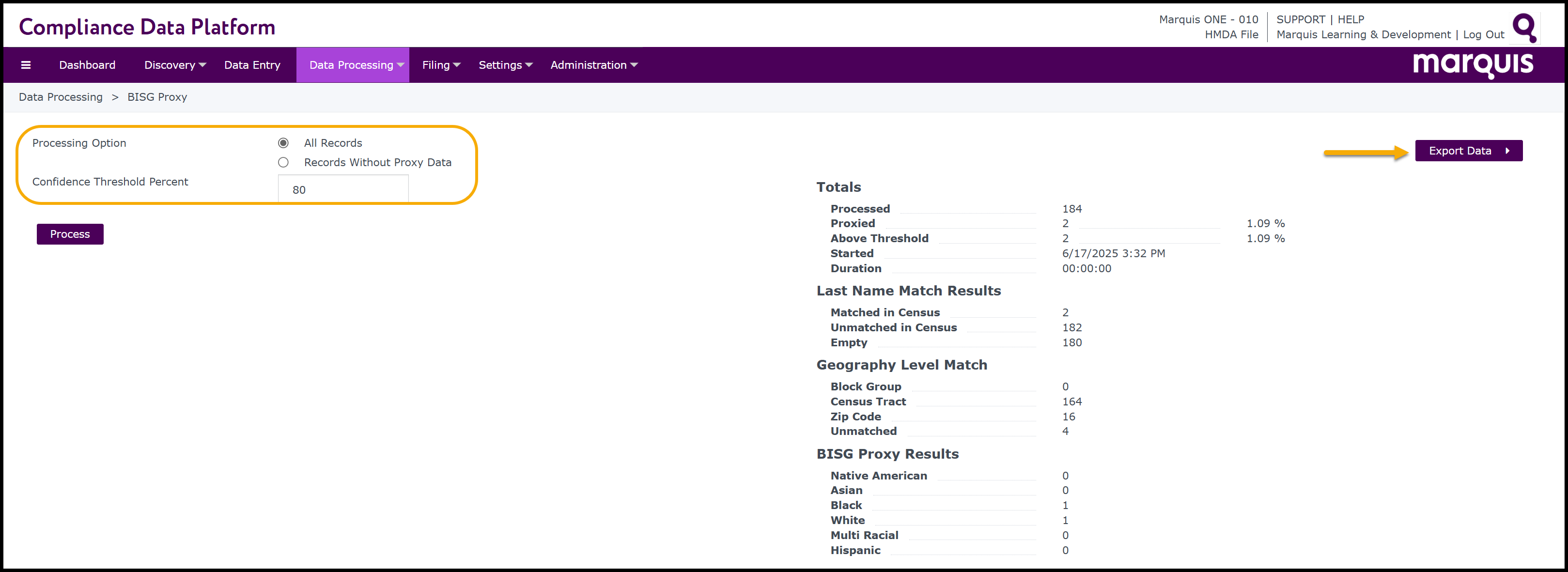The height and width of the screenshot is (572, 1568).
Task: Open the hamburger navigation menu icon
Action: pyautogui.click(x=26, y=65)
